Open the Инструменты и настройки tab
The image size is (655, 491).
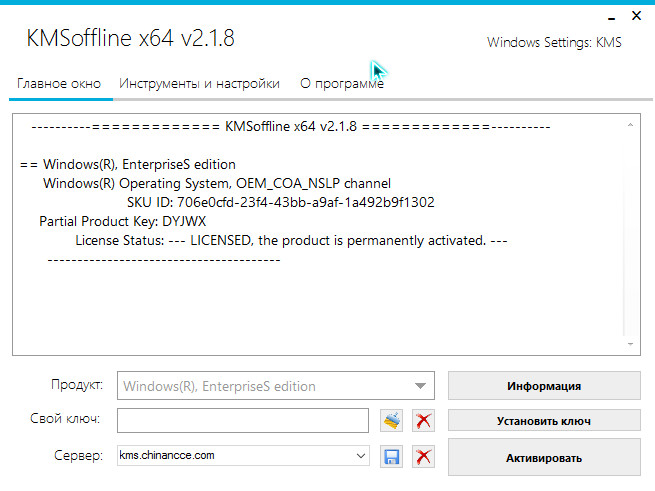click(199, 84)
